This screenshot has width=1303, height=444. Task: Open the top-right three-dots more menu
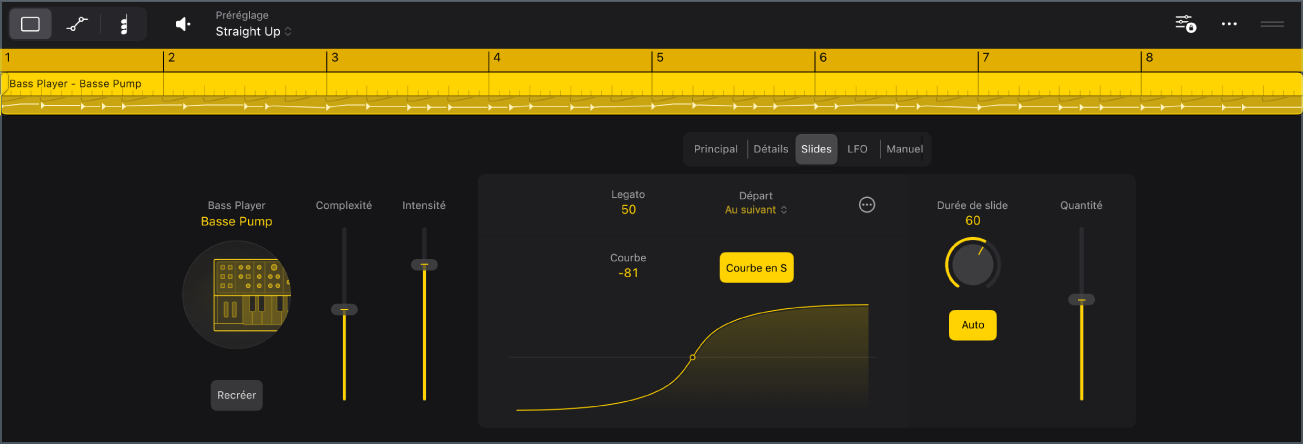1229,24
